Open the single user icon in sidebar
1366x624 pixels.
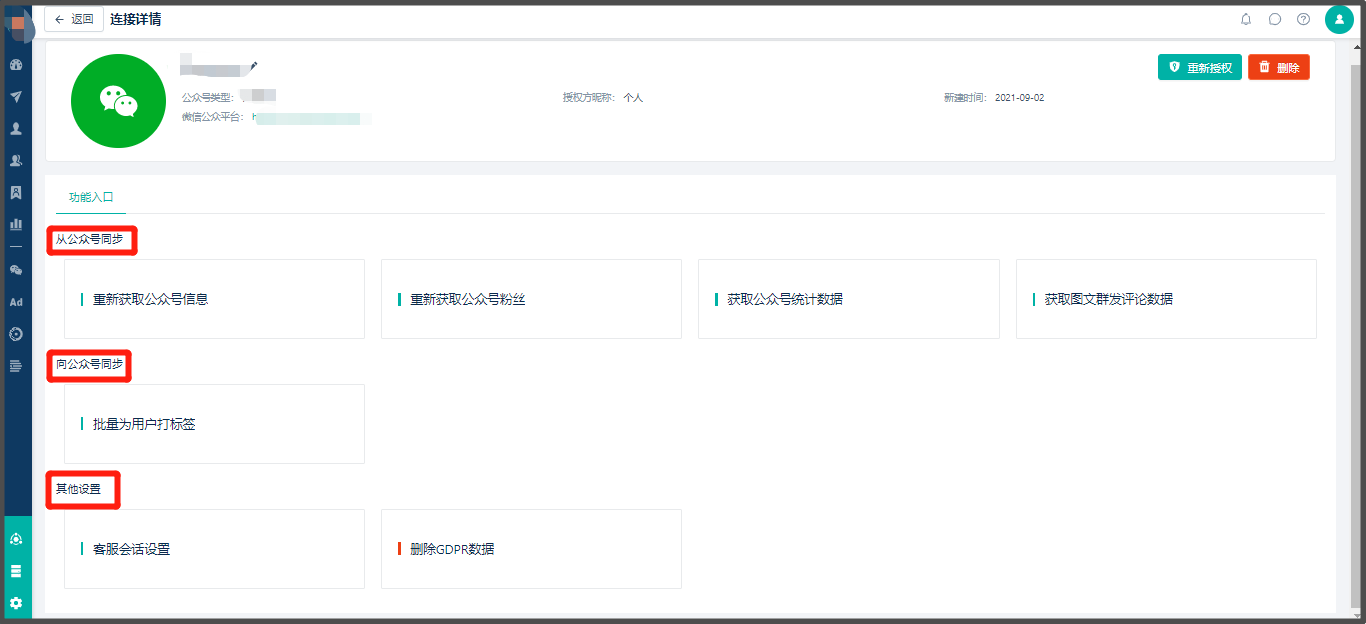point(16,129)
